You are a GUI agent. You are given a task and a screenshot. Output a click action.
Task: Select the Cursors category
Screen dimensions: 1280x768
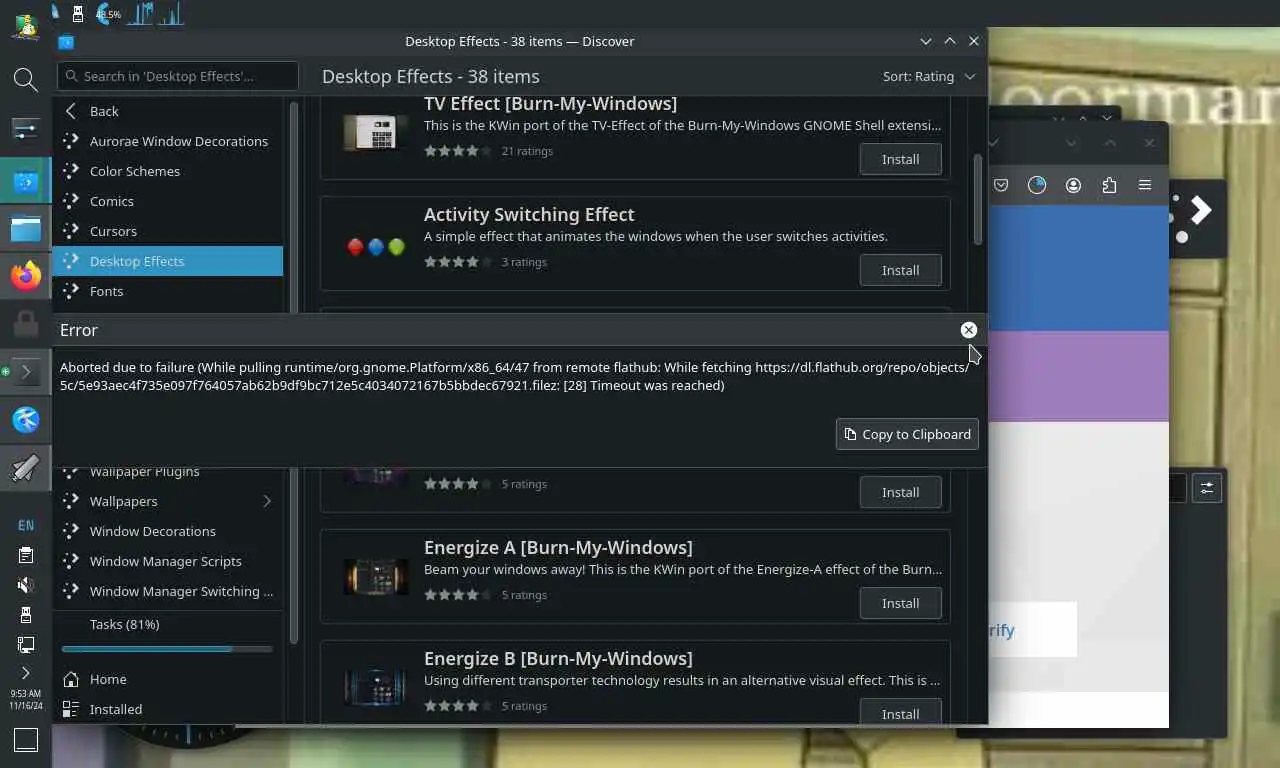(x=167, y=231)
